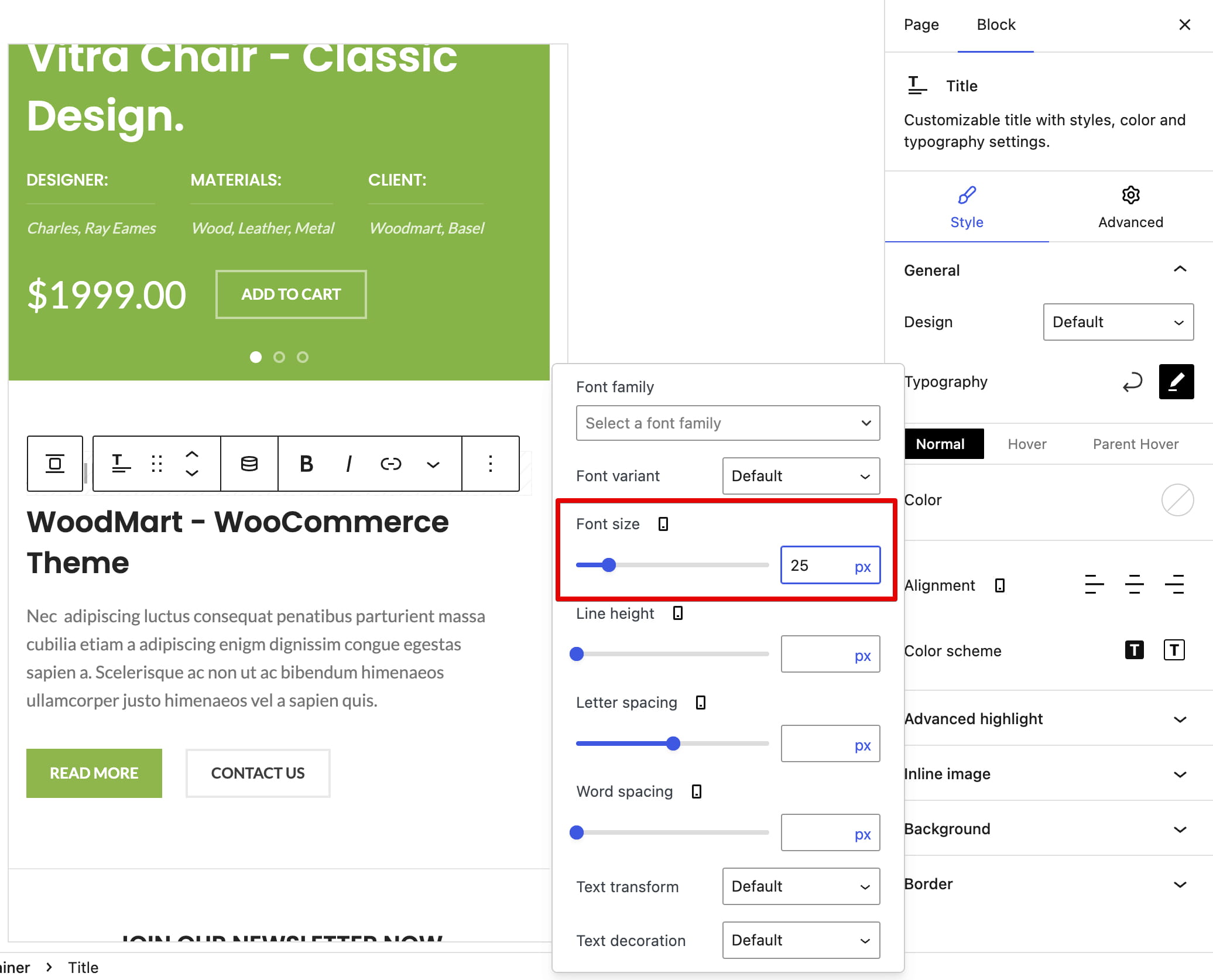Select the light color scheme icon
Viewport: 1213px width, 980px height.
click(1174, 650)
